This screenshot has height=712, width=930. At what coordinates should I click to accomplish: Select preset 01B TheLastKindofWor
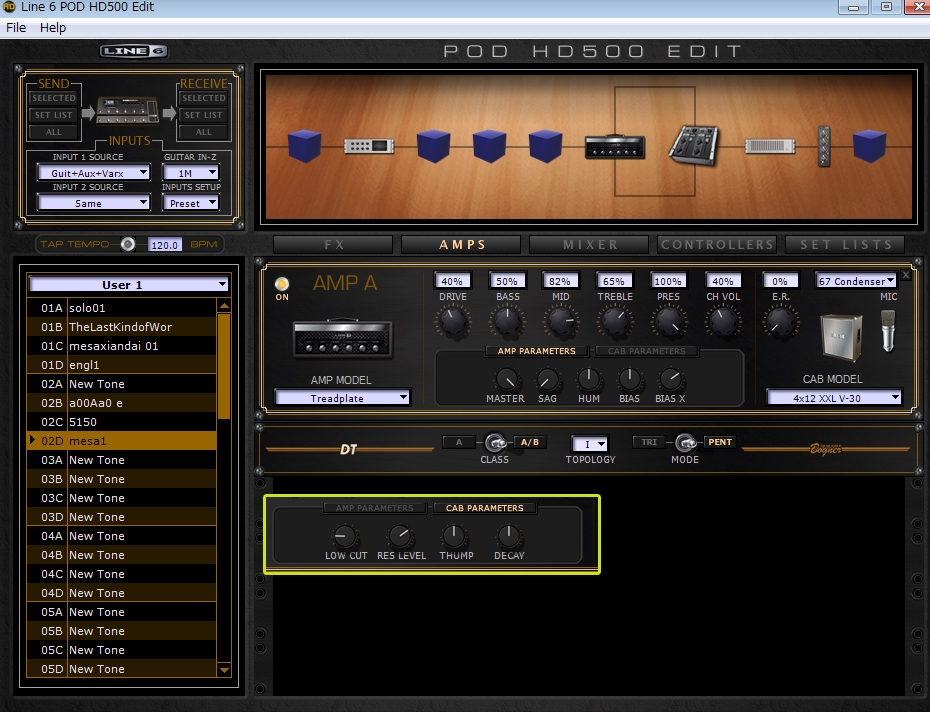tap(122, 326)
